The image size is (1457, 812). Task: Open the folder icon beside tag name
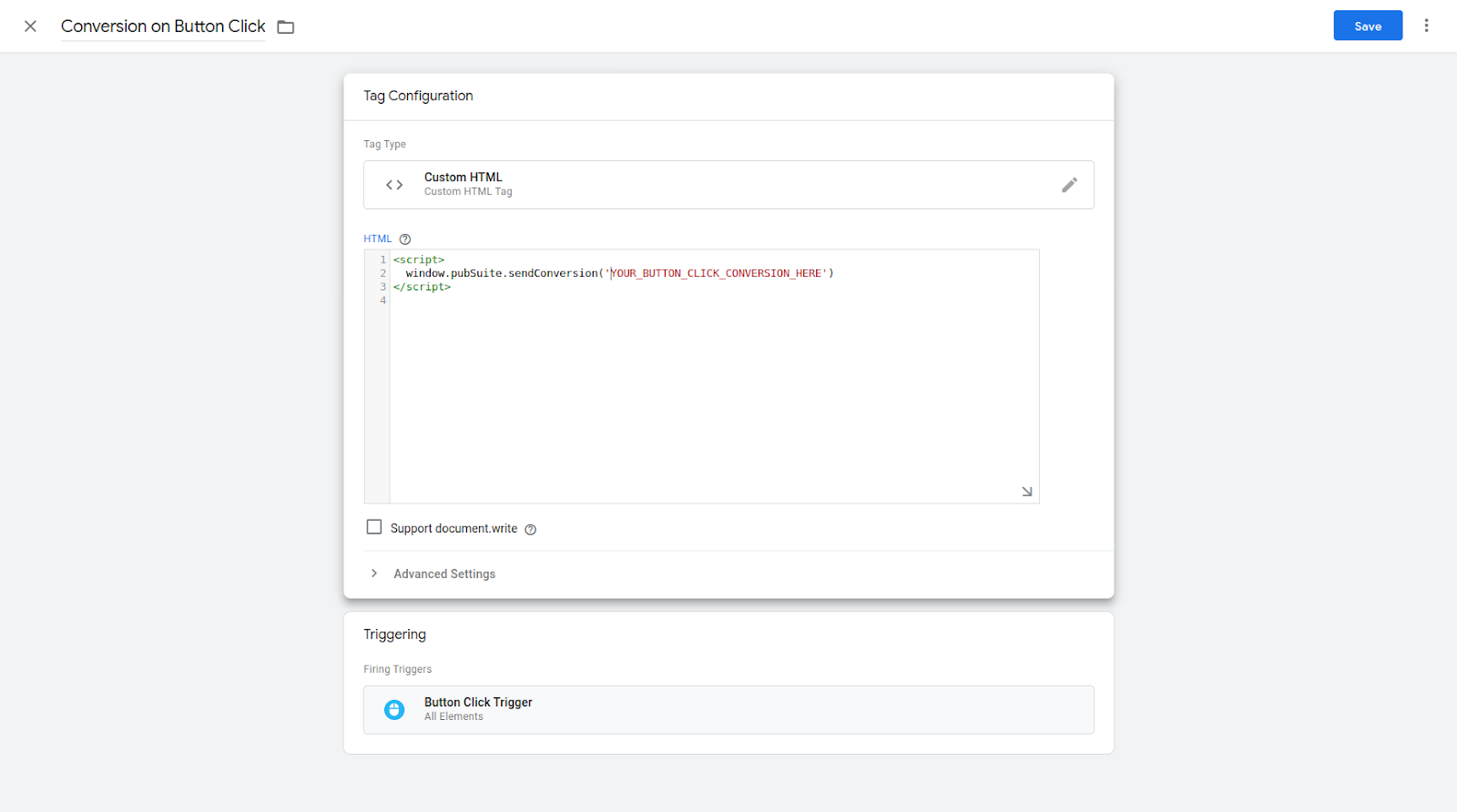286,27
